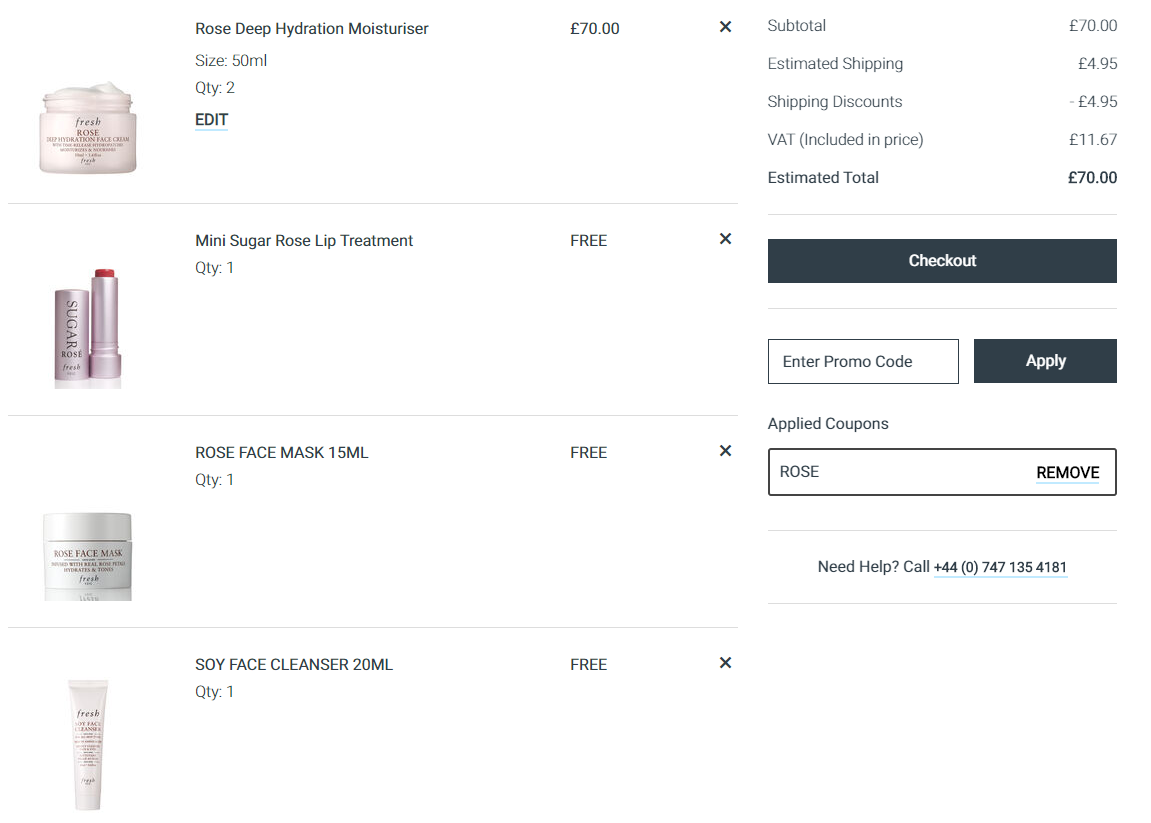Click Qty: 1 for SOY FACE CLEANSER 20ML
The image size is (1151, 823).
click(x=214, y=692)
